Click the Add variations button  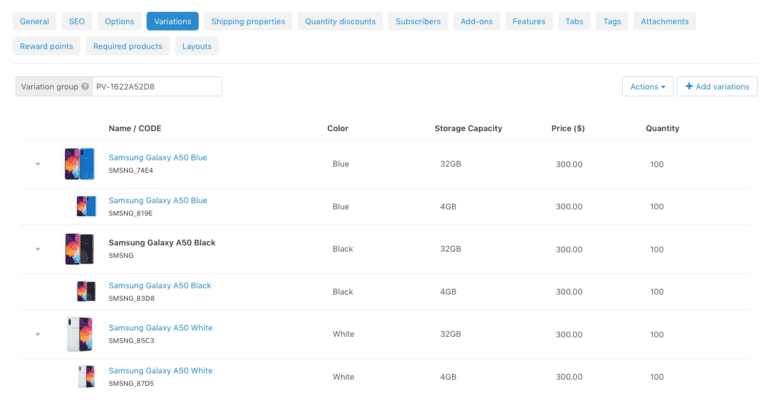tap(717, 86)
